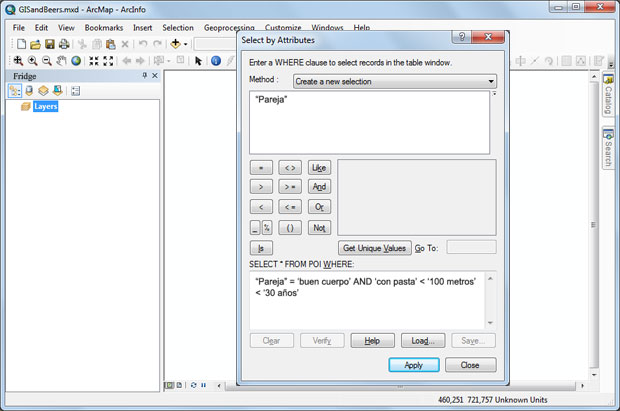This screenshot has height=411, width=620.
Task: Apply the attribute selection
Action: [x=414, y=365]
